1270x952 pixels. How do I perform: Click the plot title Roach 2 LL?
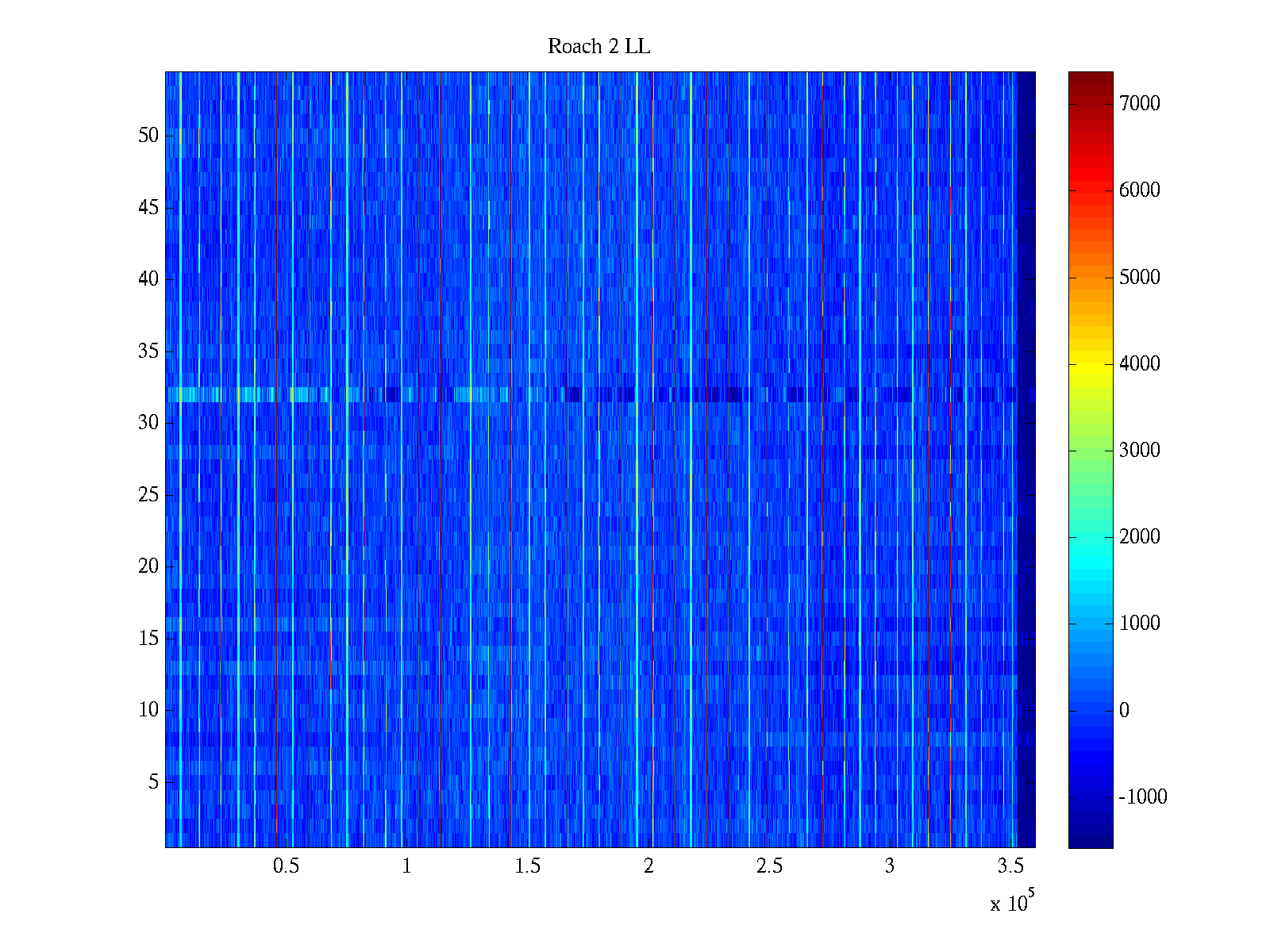coord(598,47)
